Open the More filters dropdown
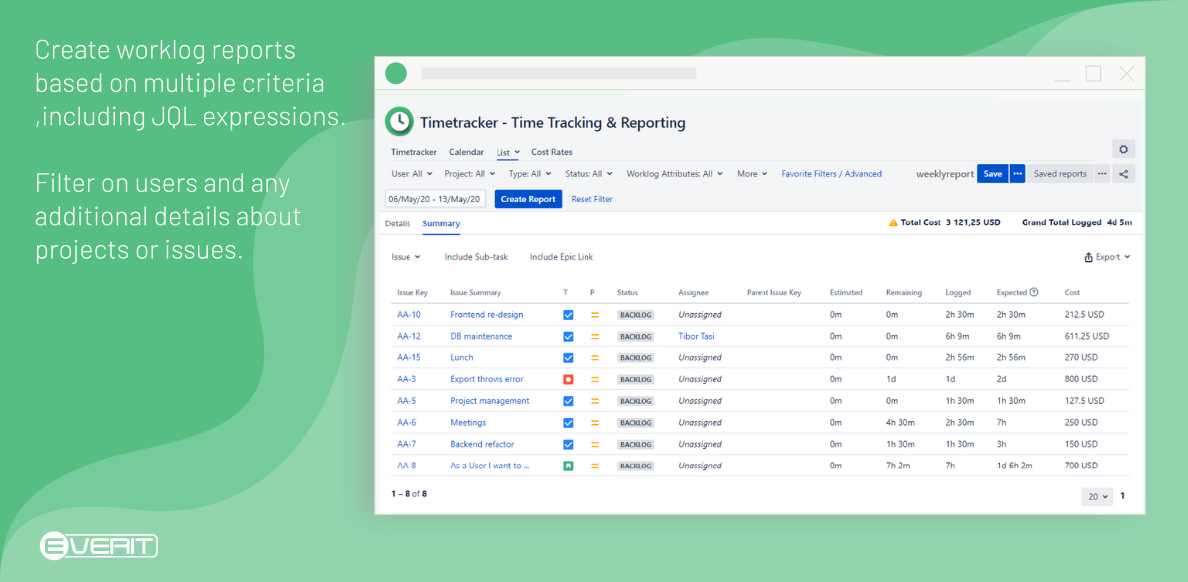The height and width of the screenshot is (582, 1188). (x=752, y=174)
